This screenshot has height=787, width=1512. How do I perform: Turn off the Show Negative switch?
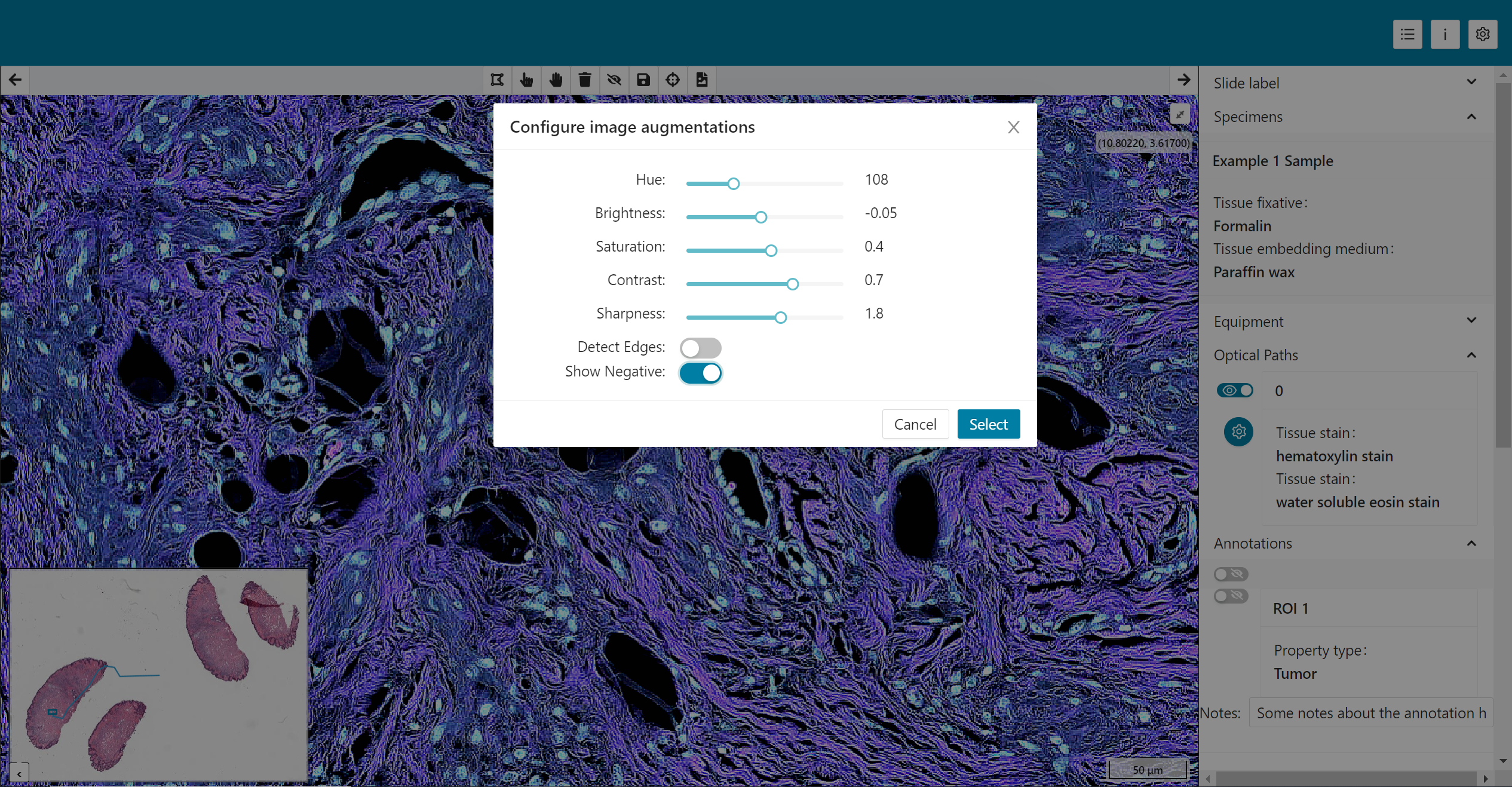point(700,373)
